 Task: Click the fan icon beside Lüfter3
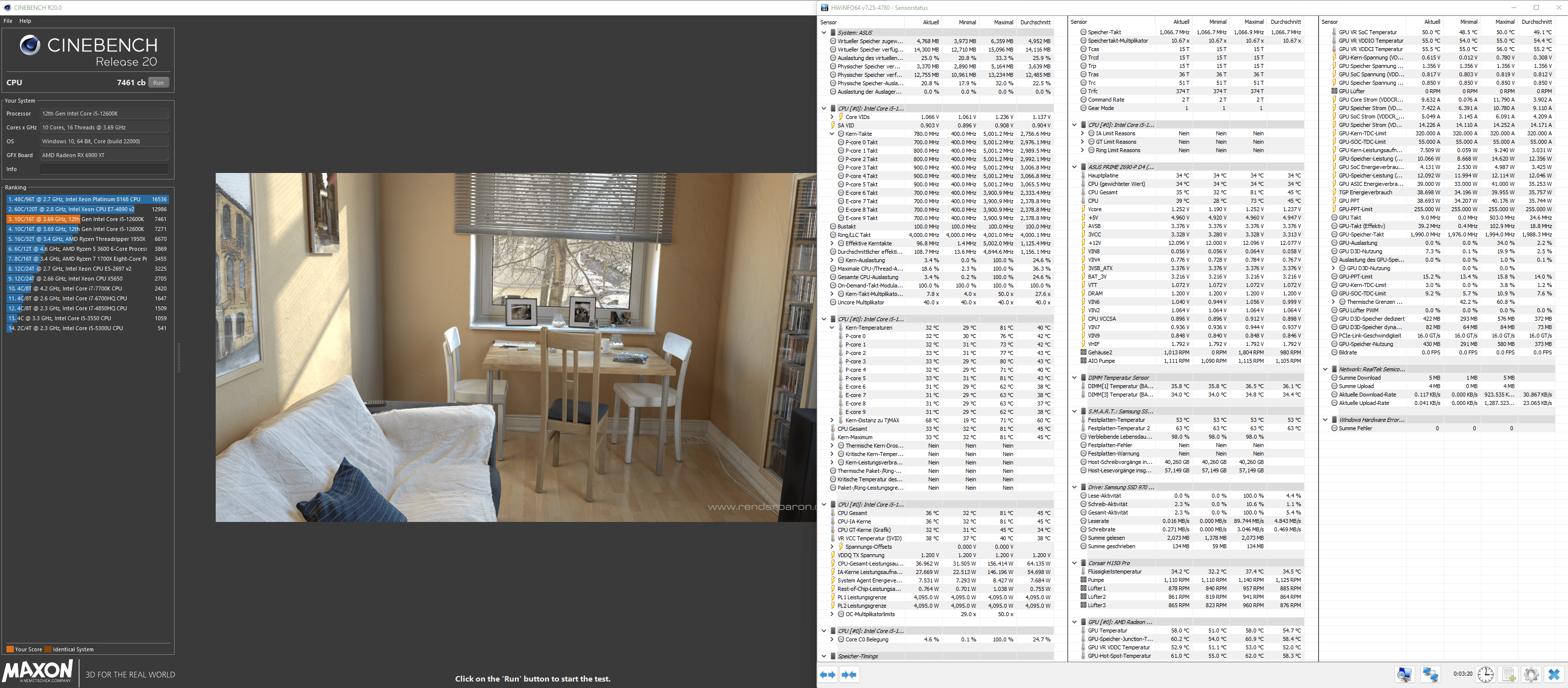(1084, 605)
